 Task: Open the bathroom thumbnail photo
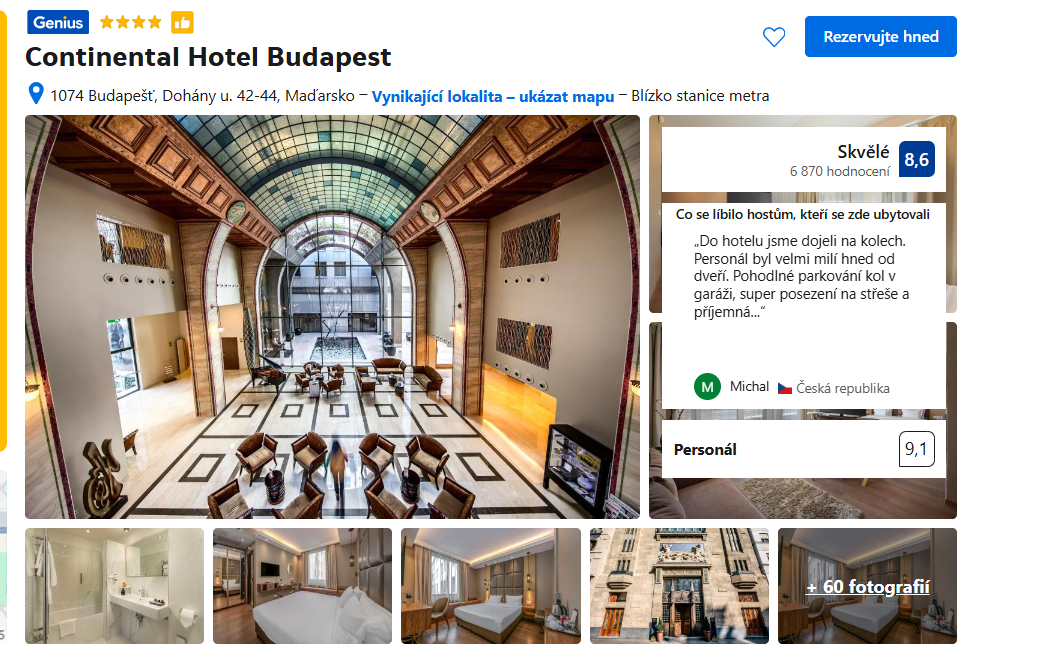(x=115, y=586)
